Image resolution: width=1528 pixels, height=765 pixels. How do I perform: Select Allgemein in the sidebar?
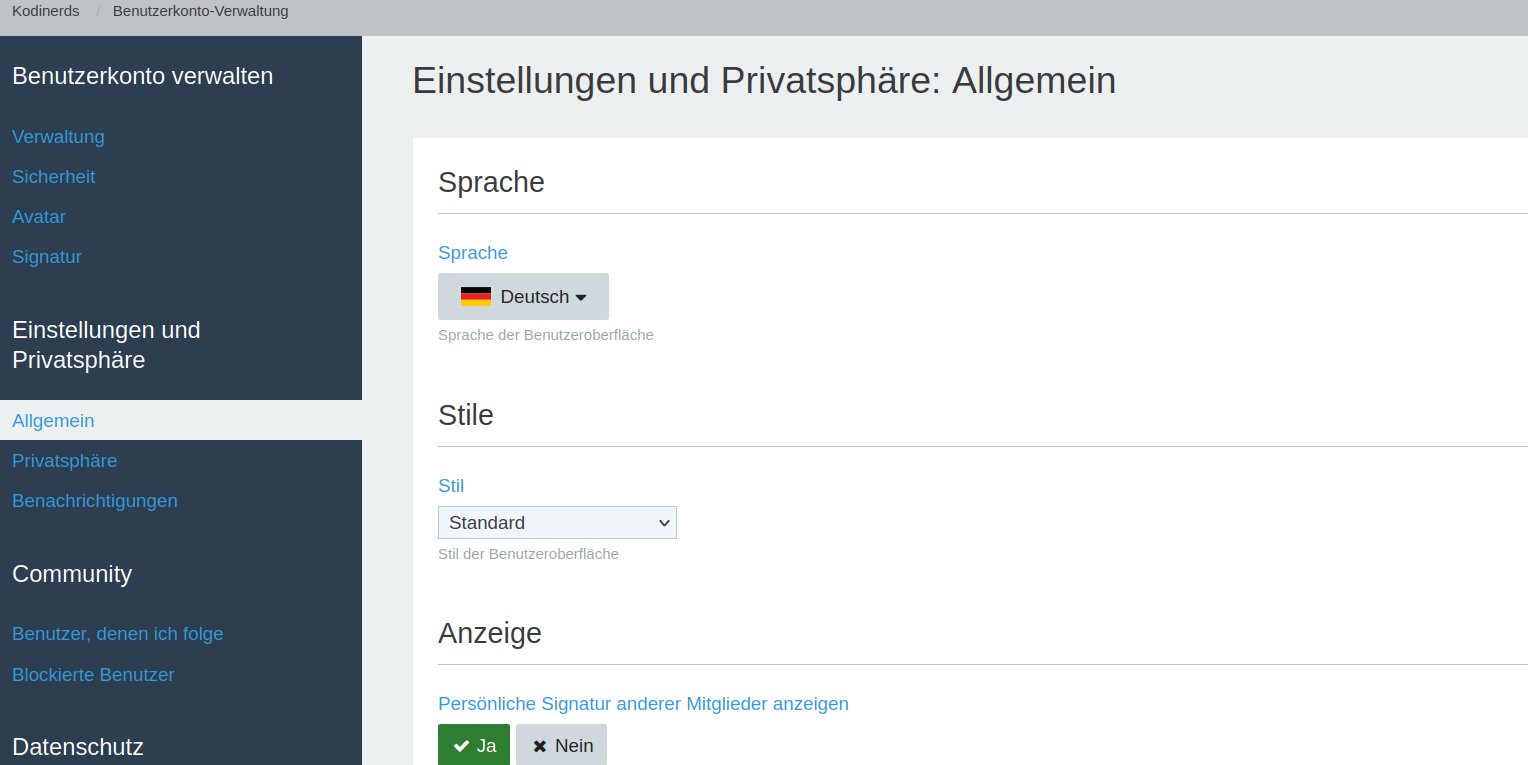181,420
